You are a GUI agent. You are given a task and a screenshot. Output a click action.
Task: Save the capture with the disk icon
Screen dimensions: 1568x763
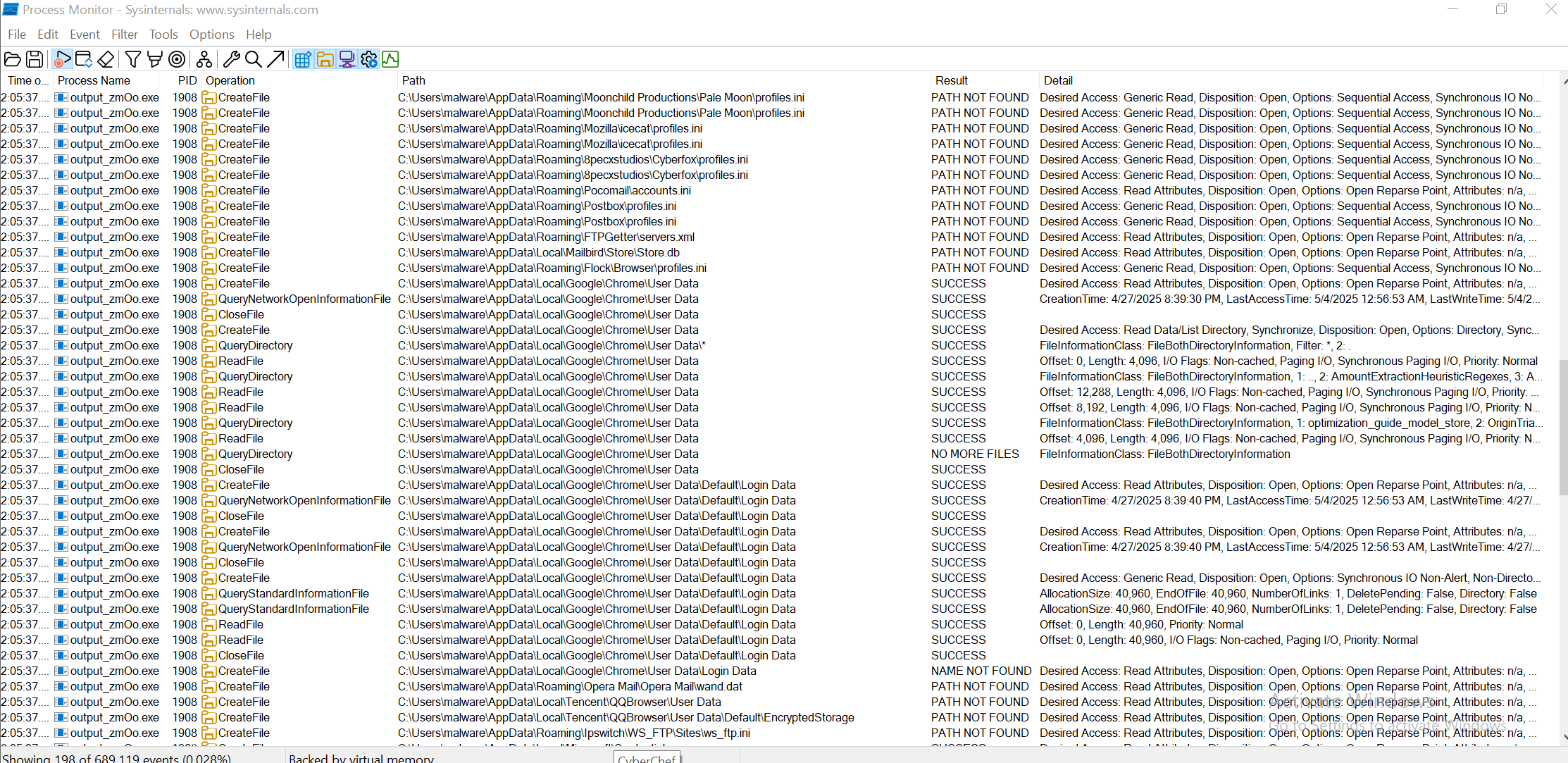(x=35, y=59)
